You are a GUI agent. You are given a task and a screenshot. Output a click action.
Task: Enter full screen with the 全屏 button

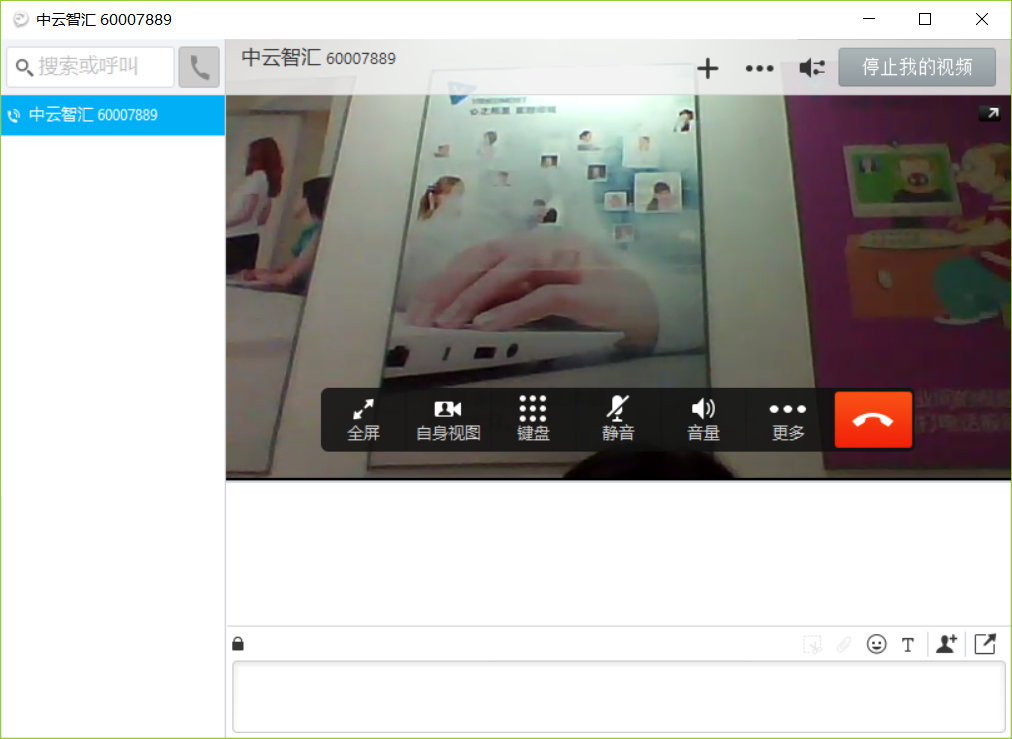(363, 419)
